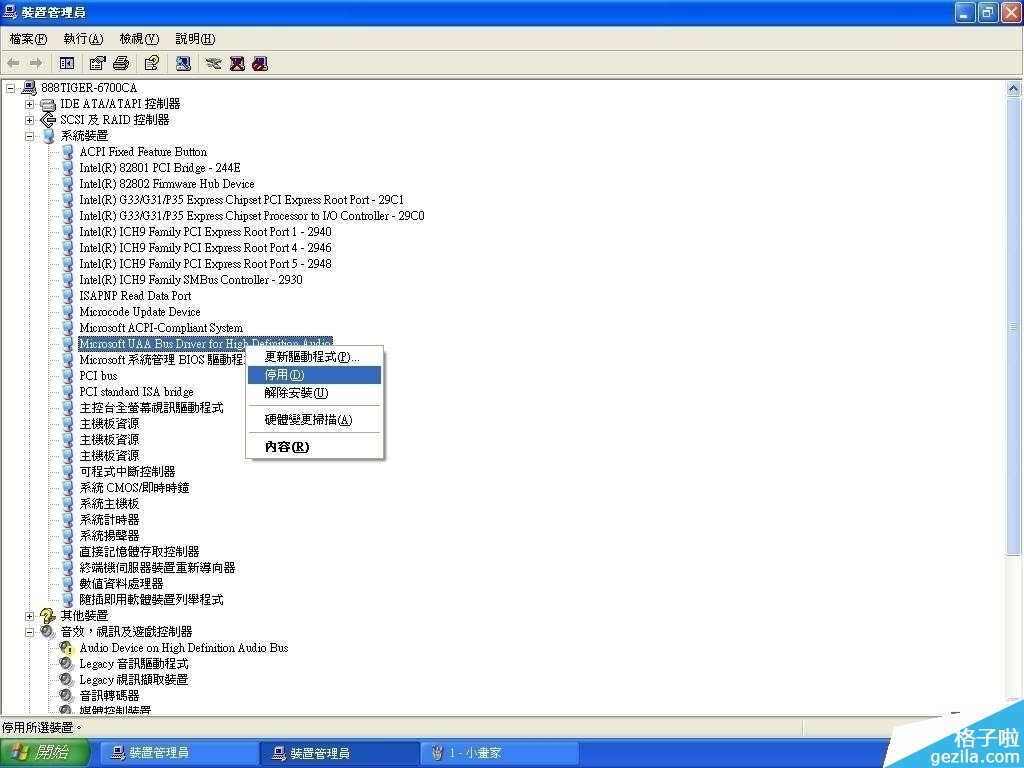Screen dimensions: 1024x768
Task: Open the 檢視(V) menu
Action: pyautogui.click(x=139, y=39)
